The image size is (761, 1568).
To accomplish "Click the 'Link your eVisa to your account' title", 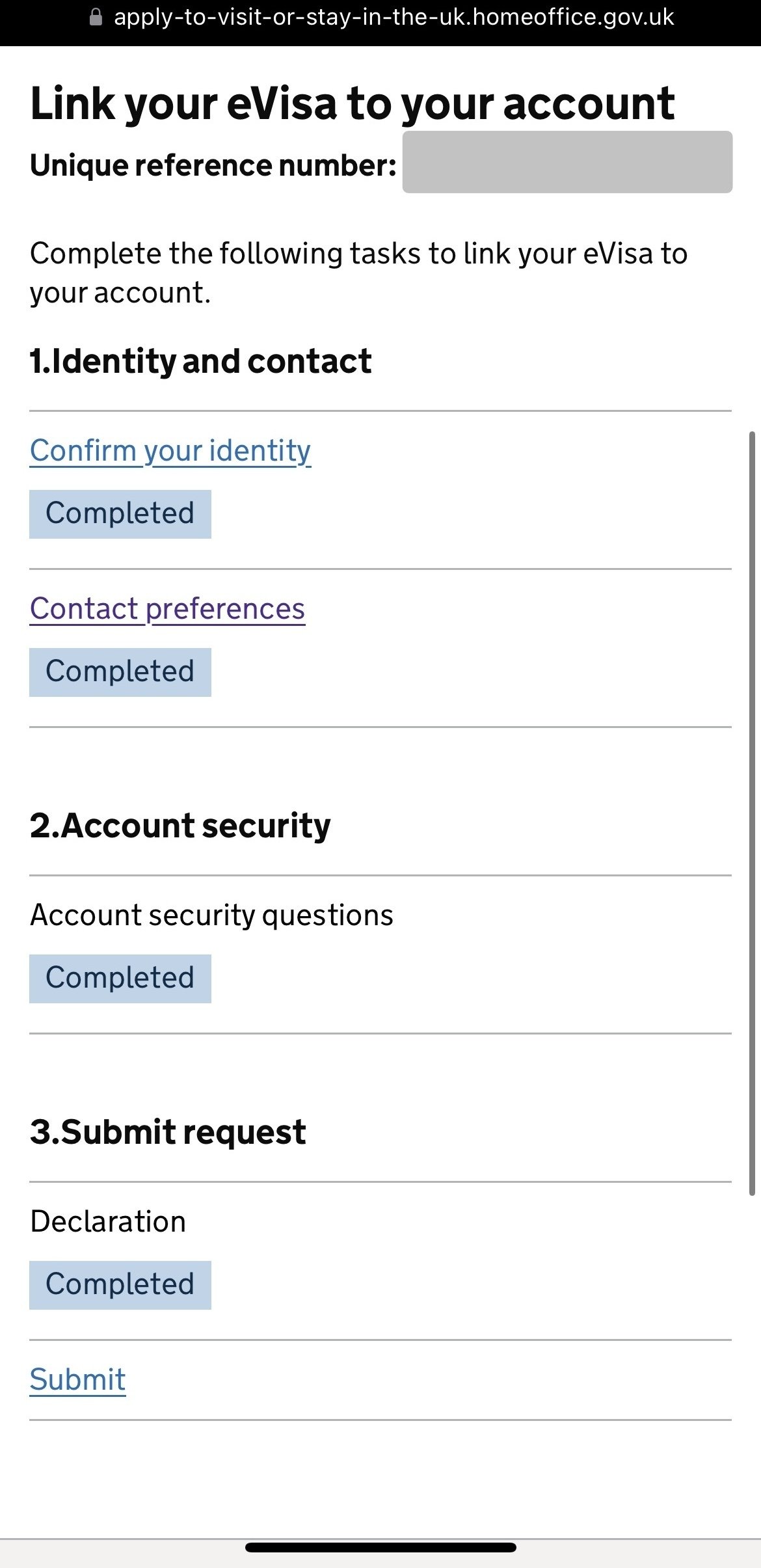I will tap(352, 104).
